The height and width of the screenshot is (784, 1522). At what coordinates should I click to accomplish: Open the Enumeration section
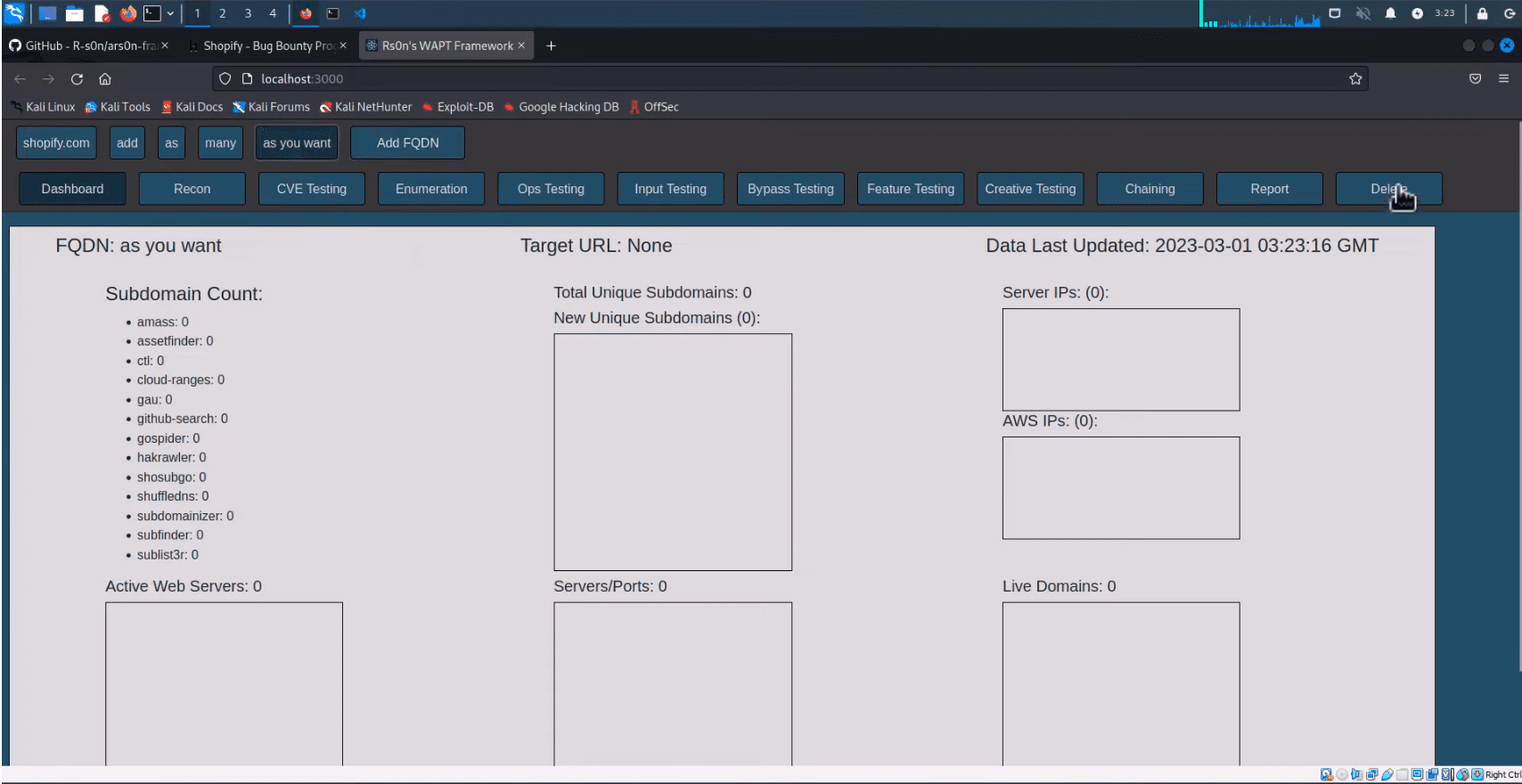(x=431, y=189)
